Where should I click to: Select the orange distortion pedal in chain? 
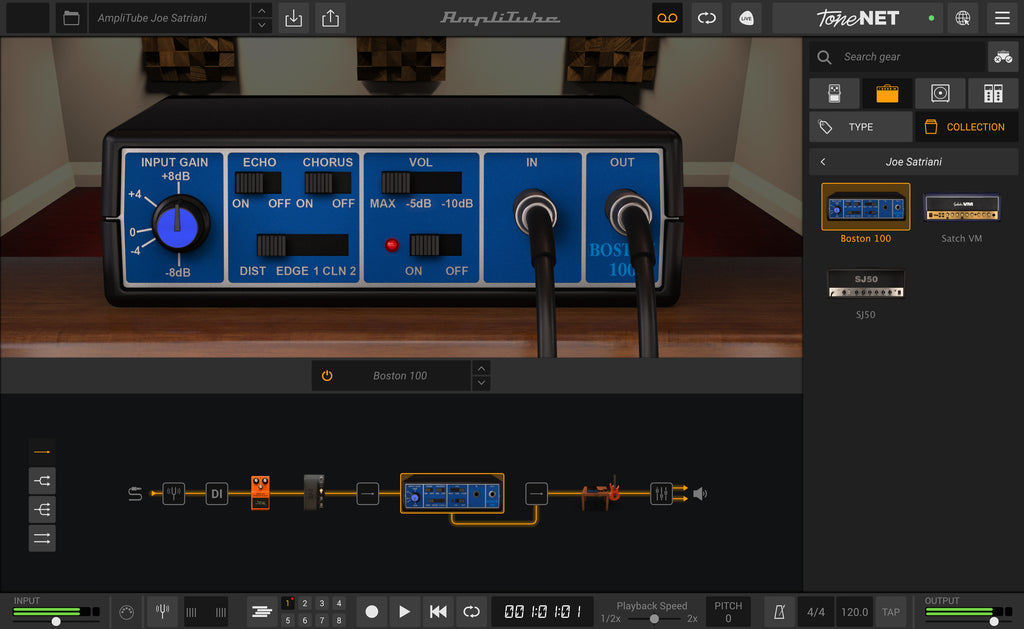coord(260,492)
